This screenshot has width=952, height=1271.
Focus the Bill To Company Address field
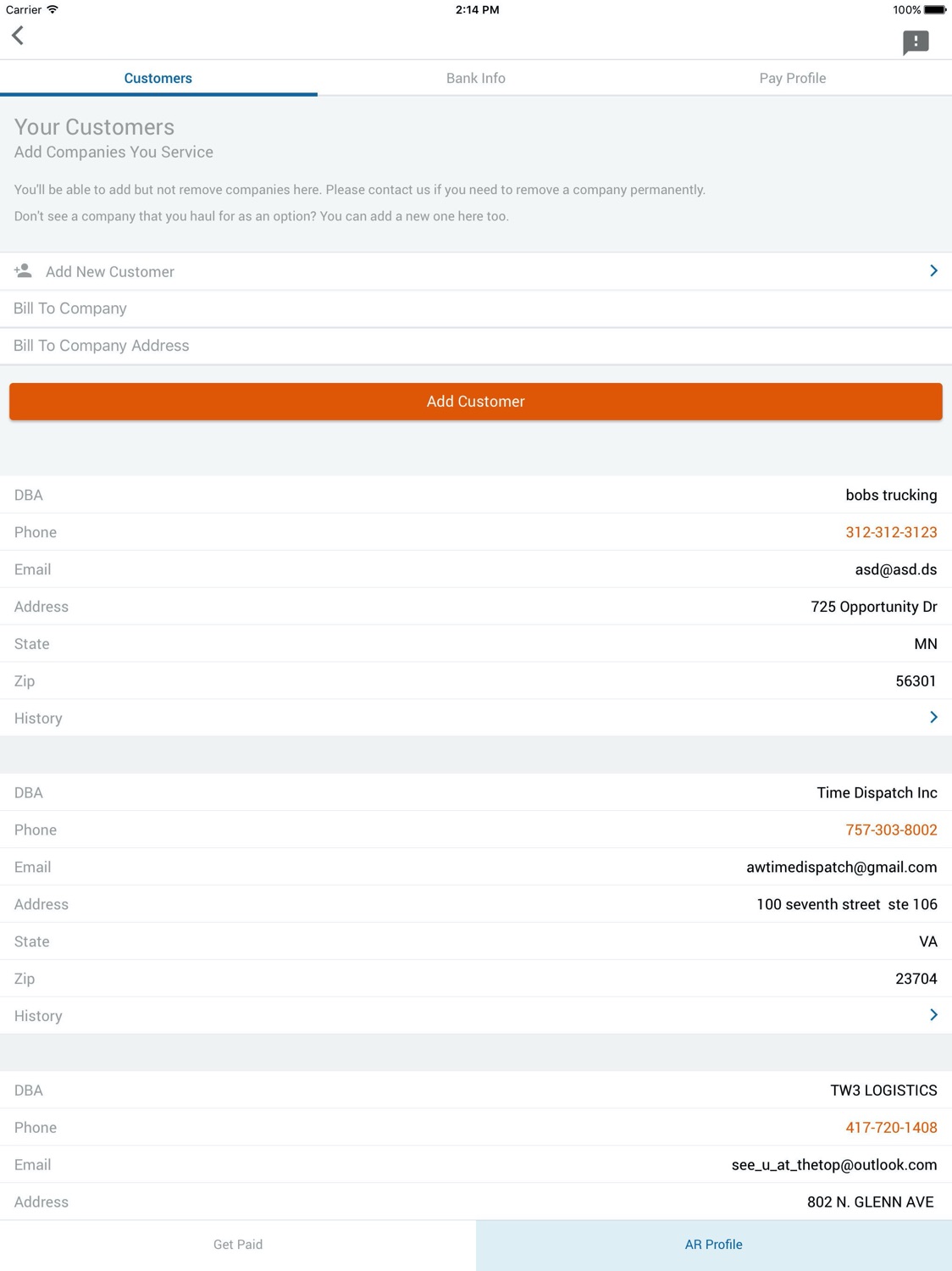[x=476, y=346]
